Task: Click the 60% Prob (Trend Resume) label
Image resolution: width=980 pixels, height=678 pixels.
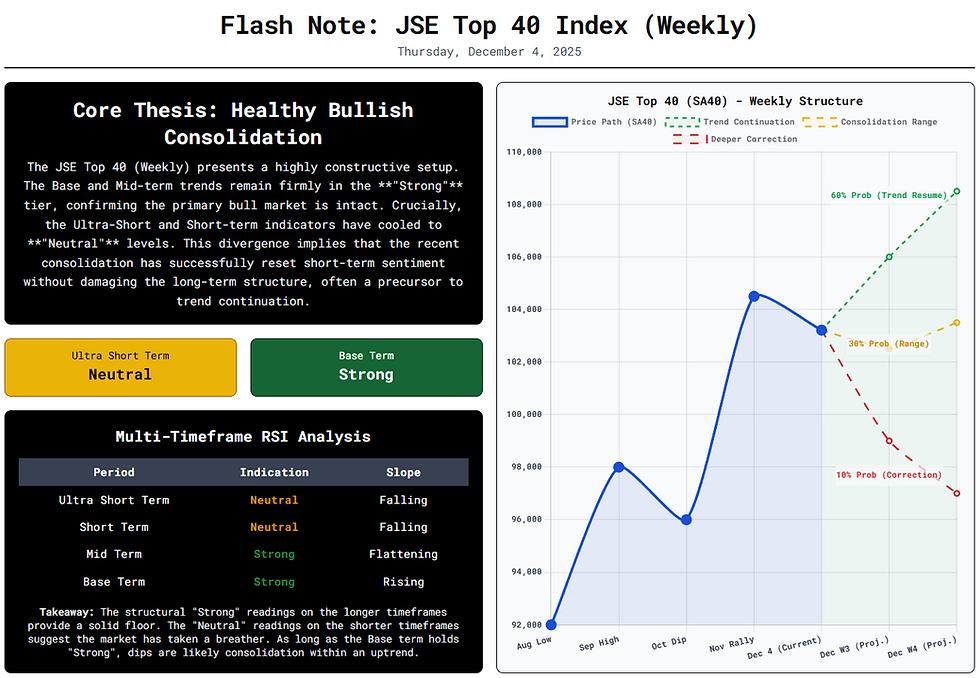Action: (888, 195)
